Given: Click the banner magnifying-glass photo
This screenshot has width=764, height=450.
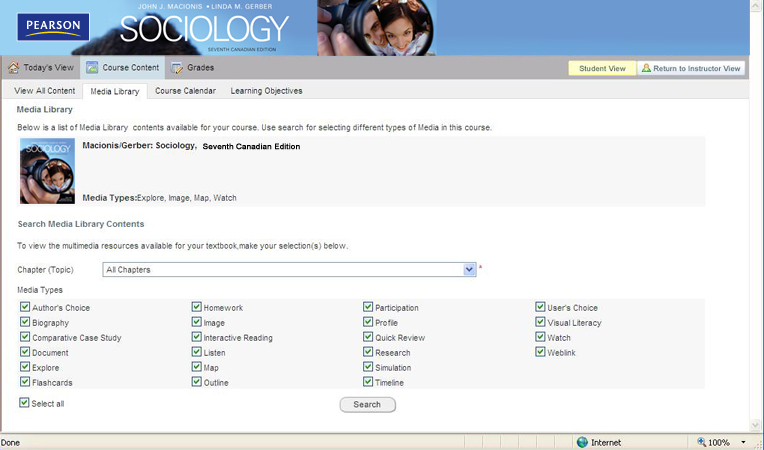Looking at the screenshot, I should (376, 28).
